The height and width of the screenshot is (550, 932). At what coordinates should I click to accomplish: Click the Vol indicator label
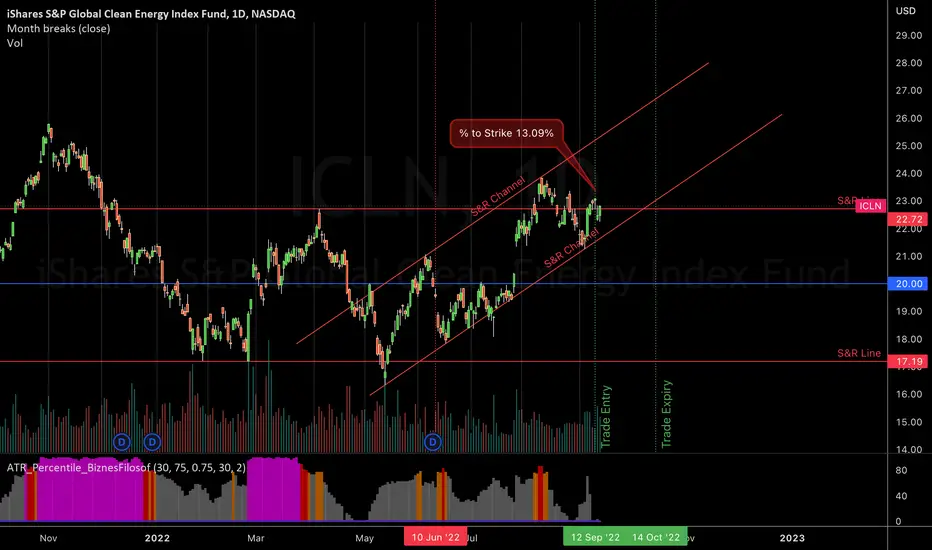point(15,43)
